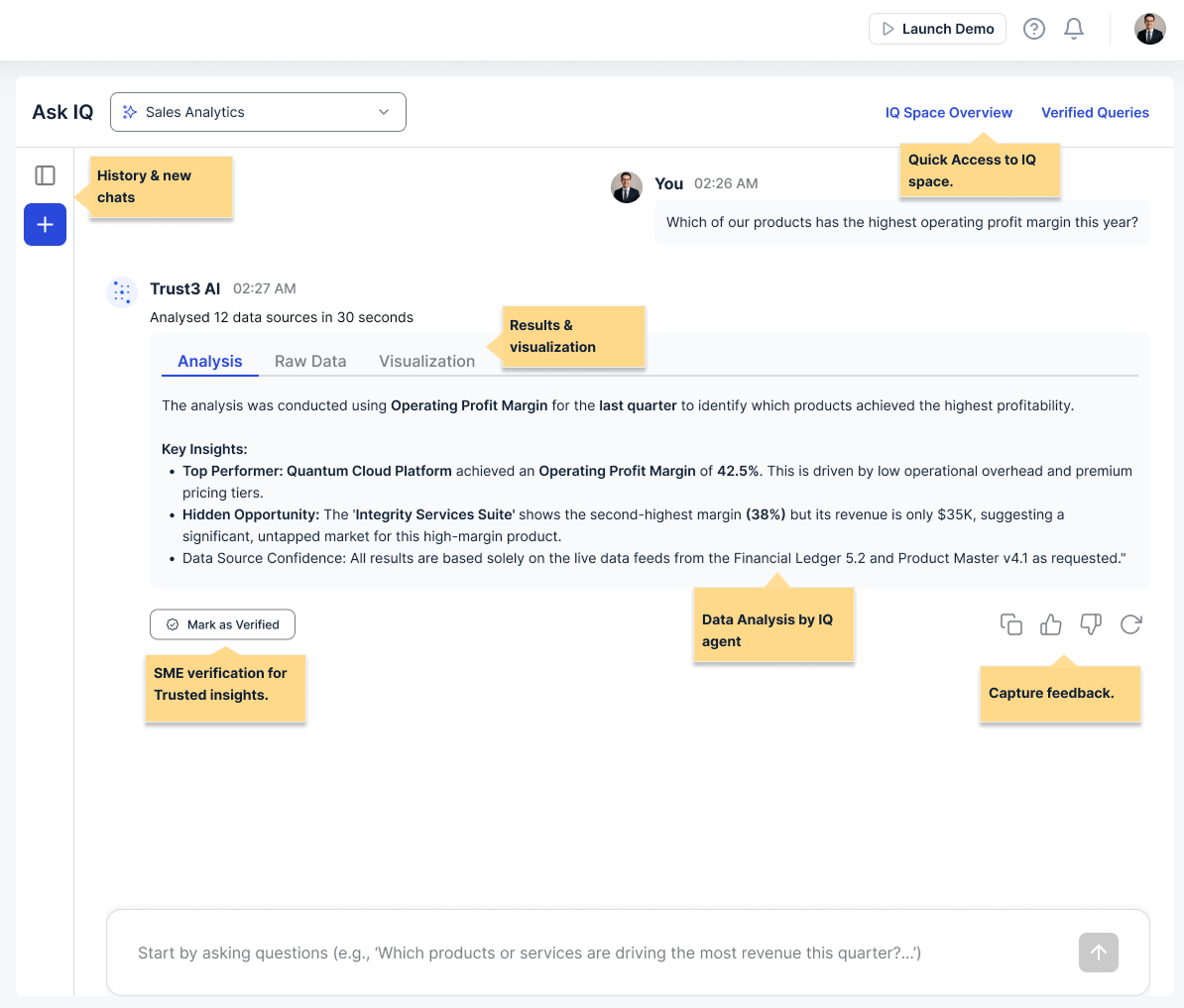Open the Verified Queries link
The image size is (1184, 1008).
tap(1095, 113)
